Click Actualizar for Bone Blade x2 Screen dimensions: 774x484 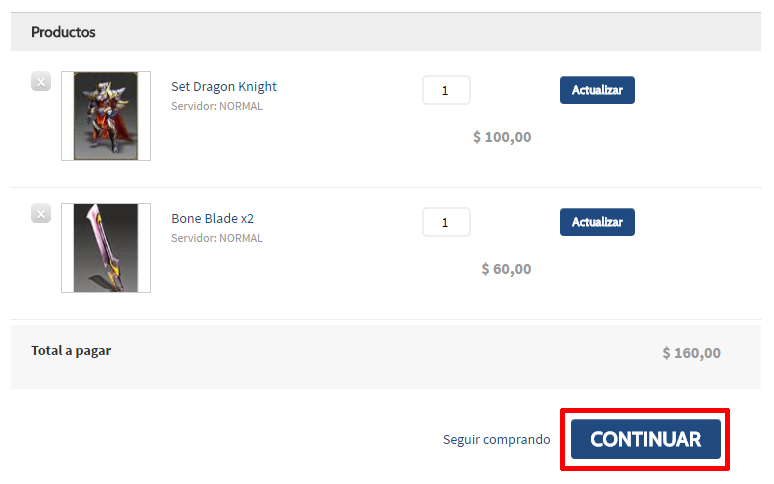(x=597, y=222)
